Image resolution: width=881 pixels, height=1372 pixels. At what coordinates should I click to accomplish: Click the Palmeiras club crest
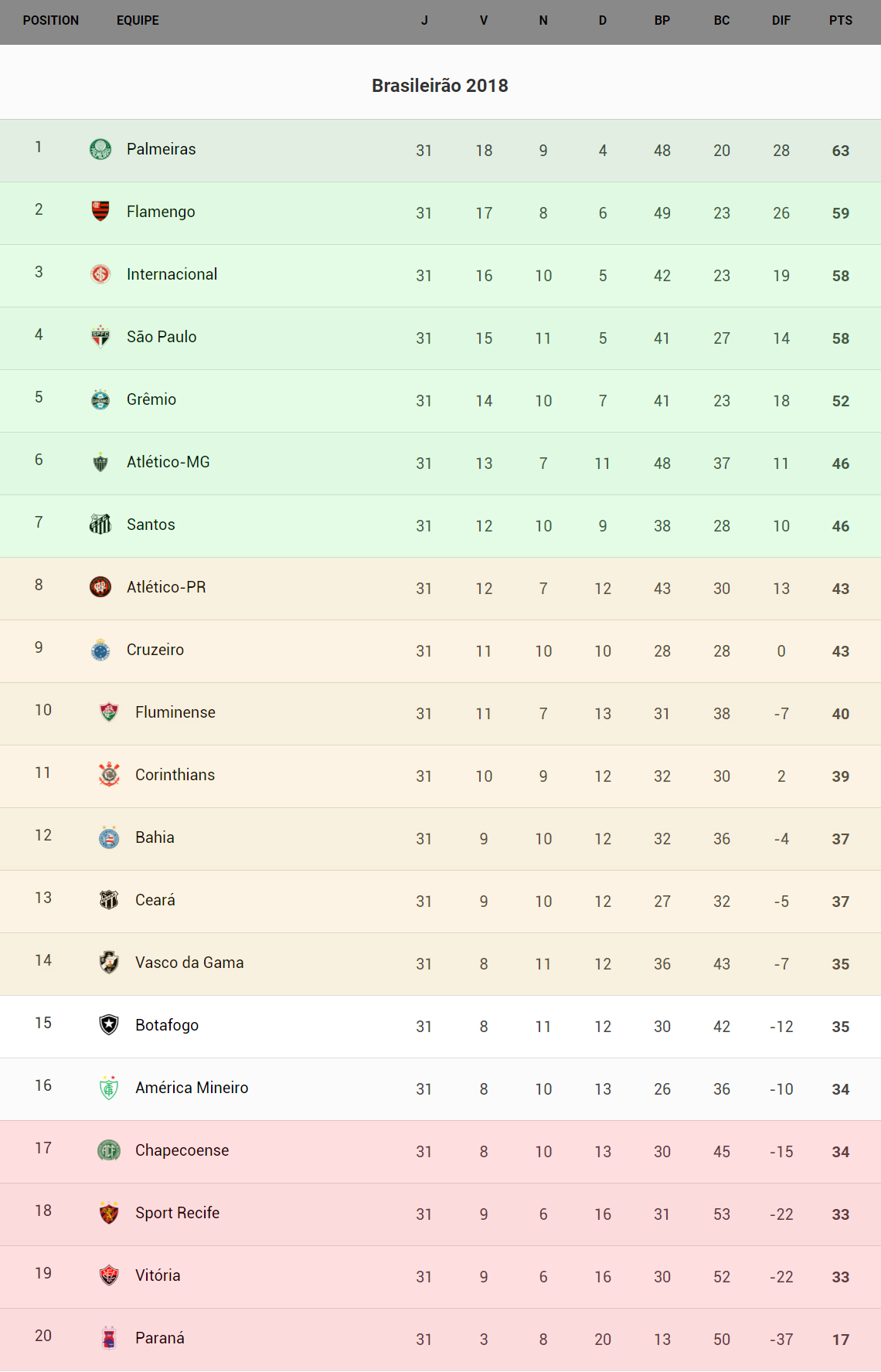[x=100, y=149]
